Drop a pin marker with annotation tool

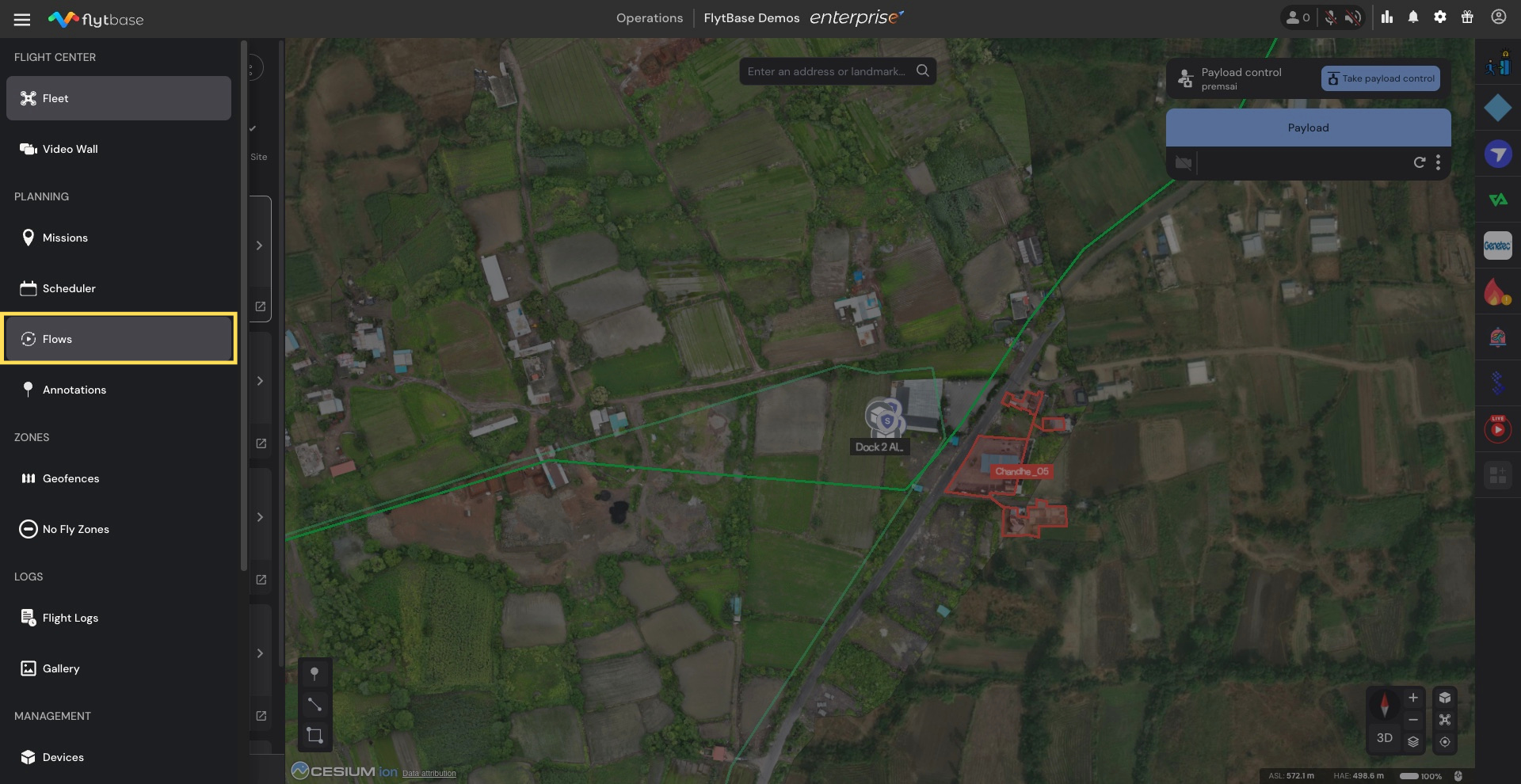pyautogui.click(x=314, y=673)
